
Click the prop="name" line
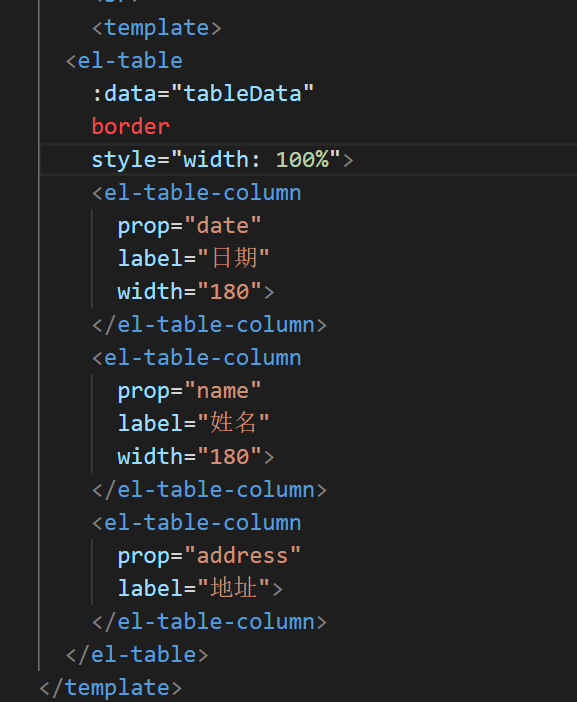[189, 391]
